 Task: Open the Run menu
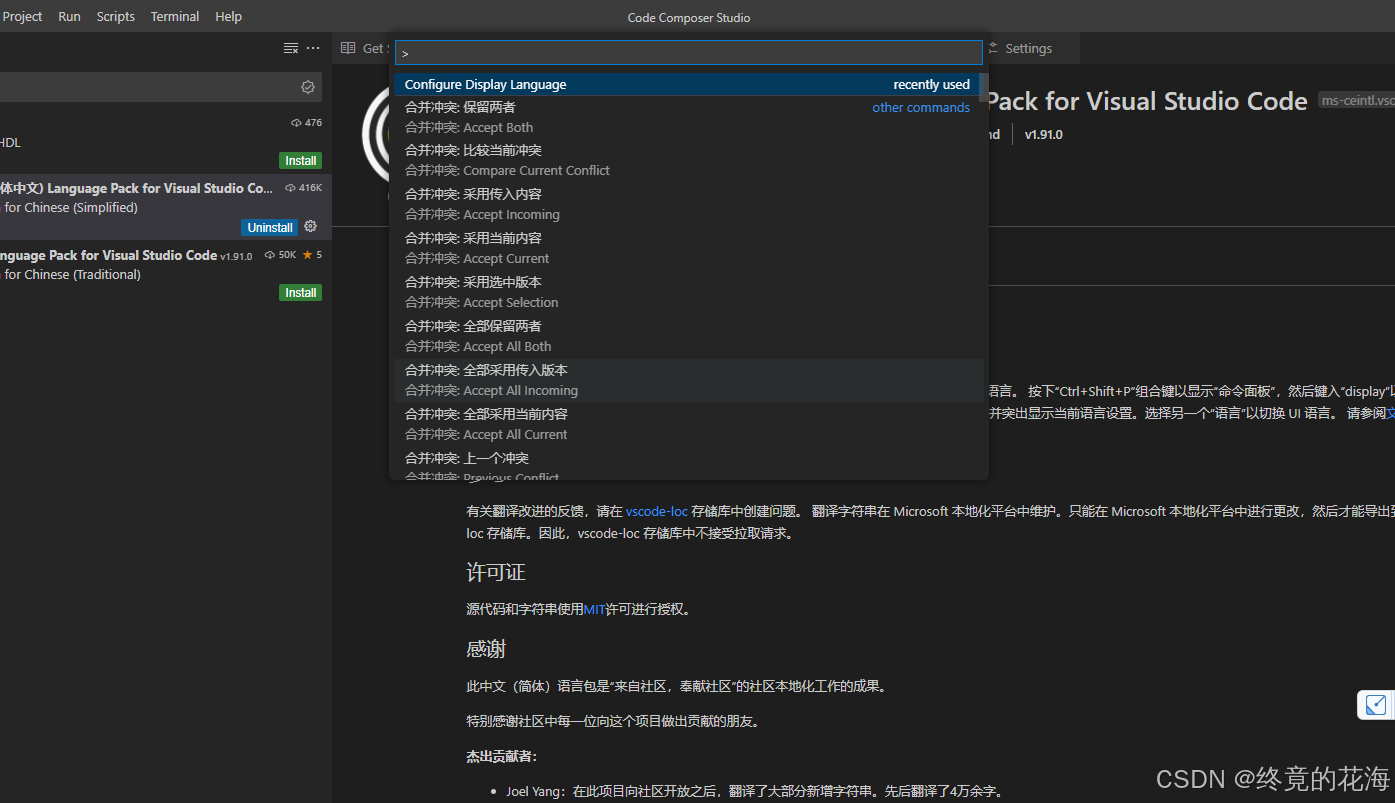click(x=69, y=16)
